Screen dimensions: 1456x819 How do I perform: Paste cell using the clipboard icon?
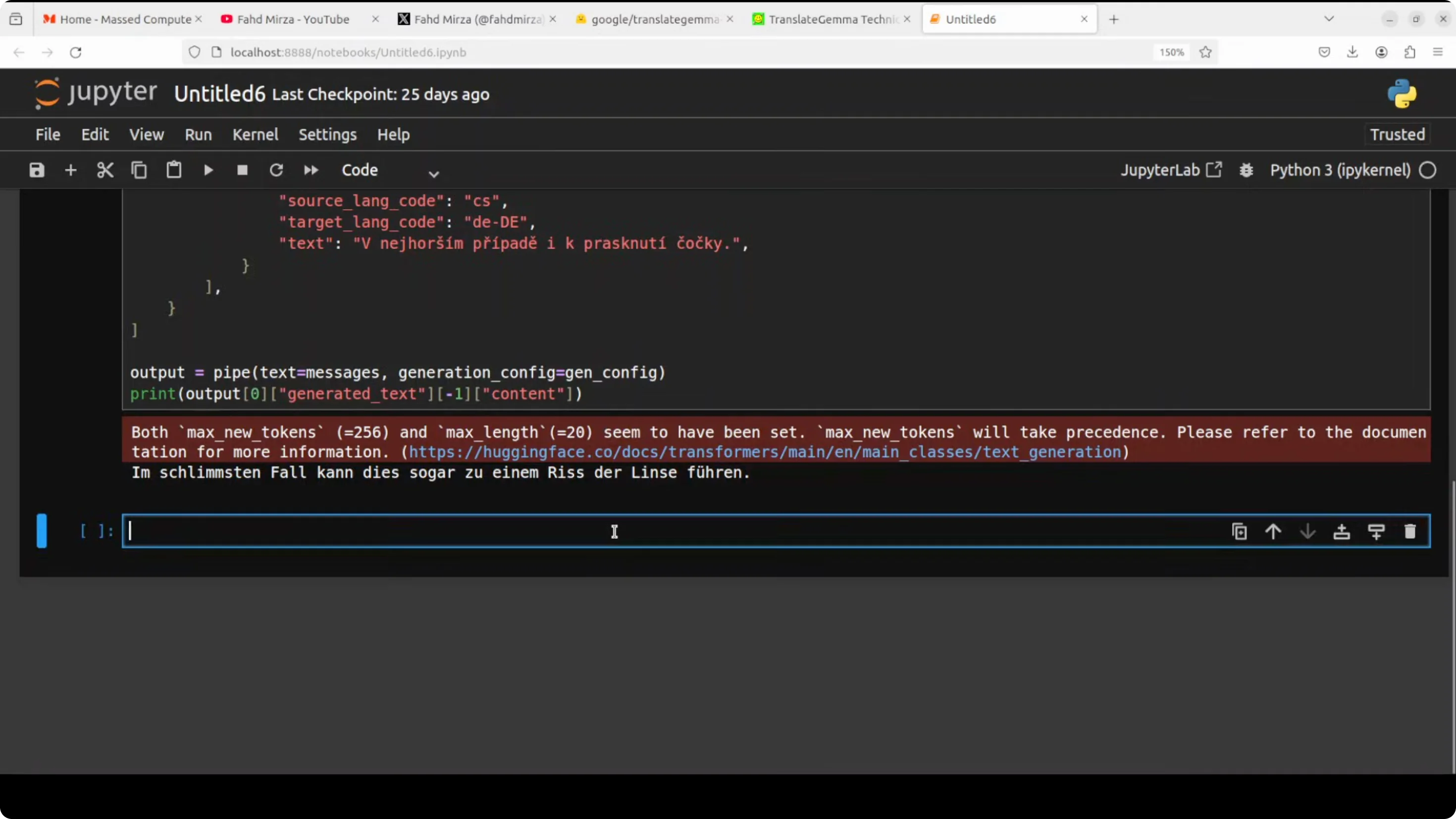(173, 170)
